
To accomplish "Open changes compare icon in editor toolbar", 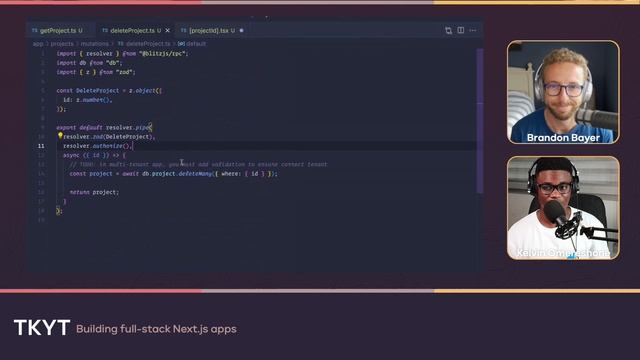I will tap(449, 31).
